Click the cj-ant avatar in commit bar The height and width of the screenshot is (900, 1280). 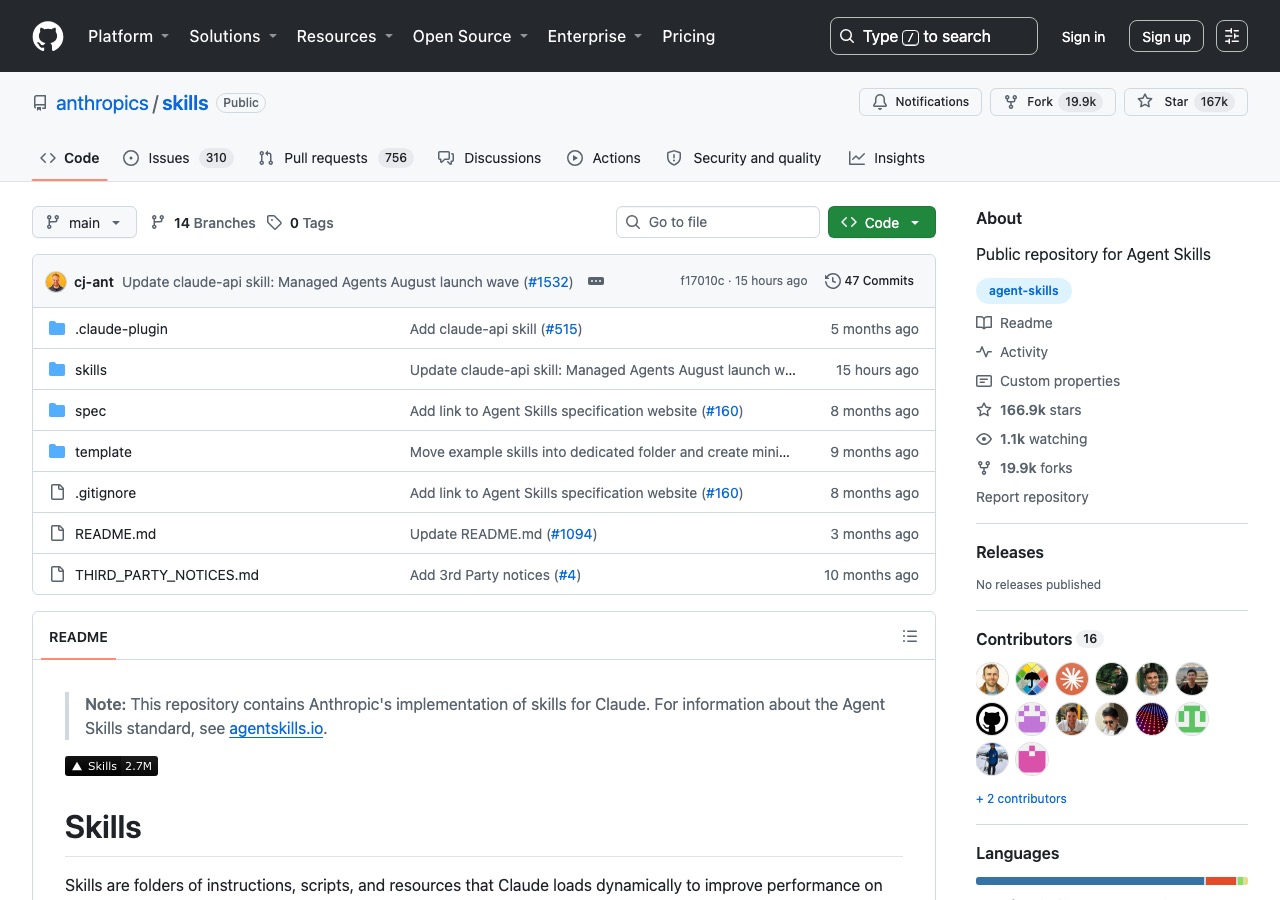click(x=56, y=281)
